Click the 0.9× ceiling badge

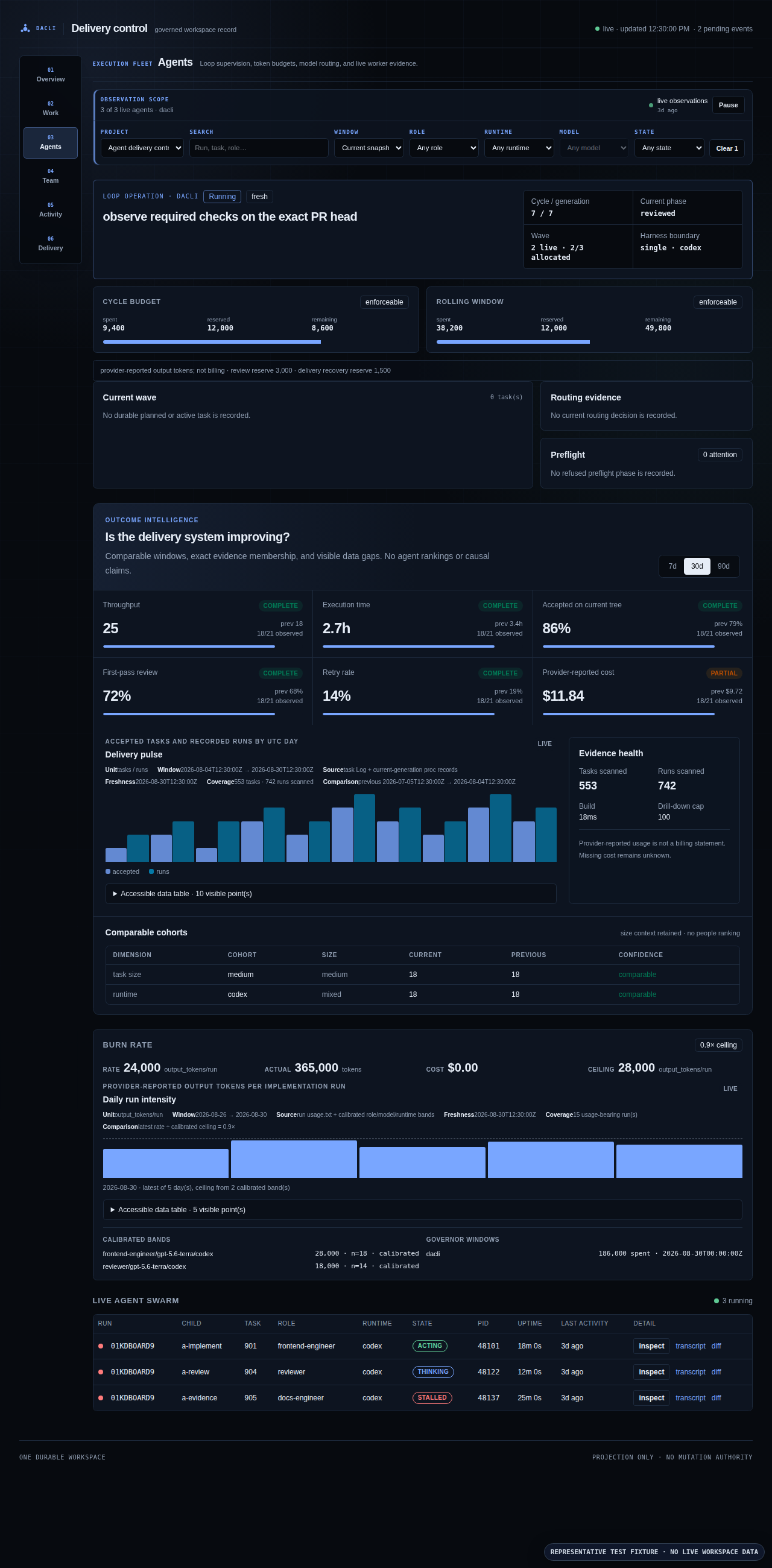tap(718, 1045)
